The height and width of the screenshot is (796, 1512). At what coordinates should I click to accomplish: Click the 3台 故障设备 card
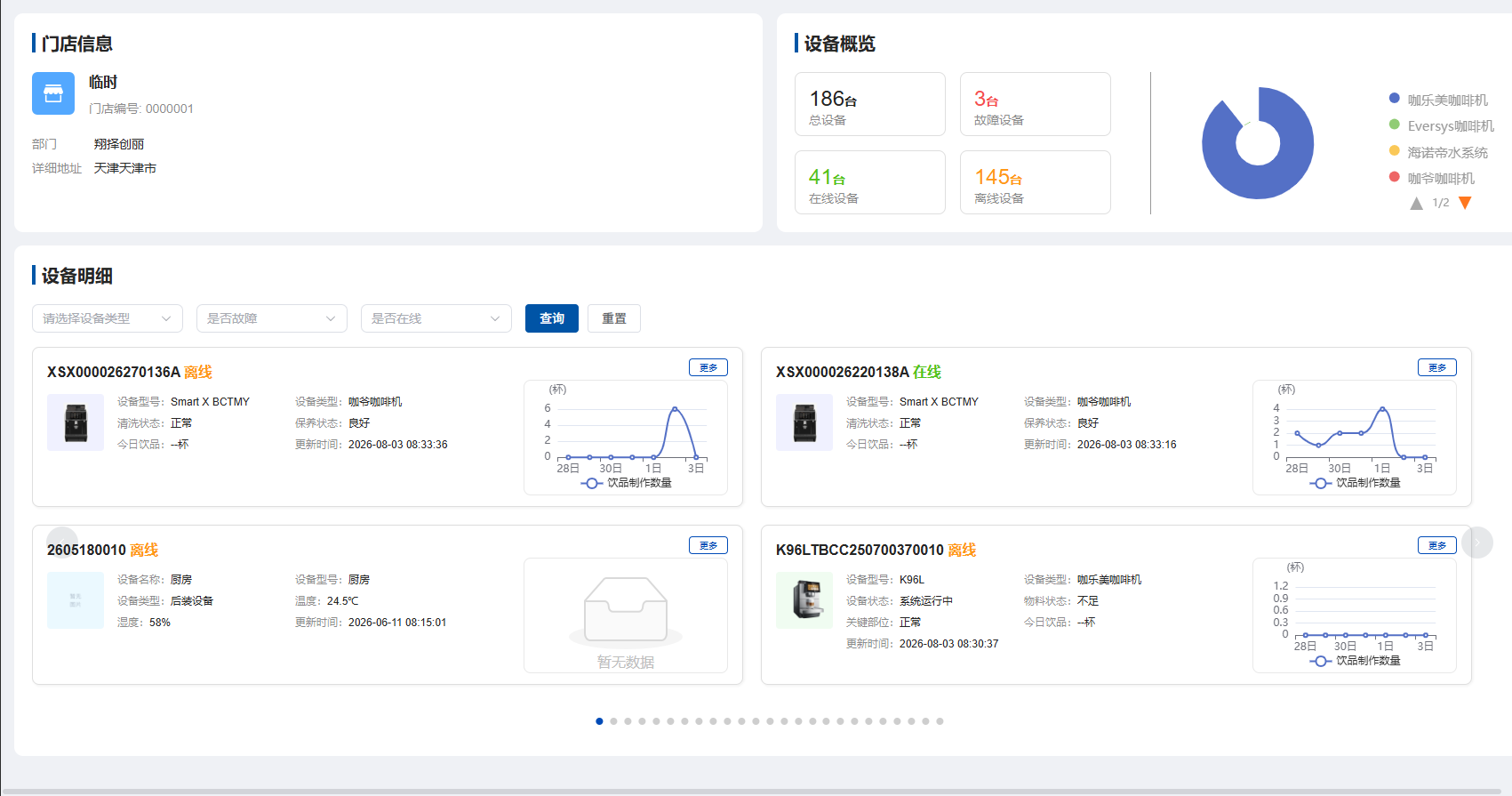(x=1036, y=104)
